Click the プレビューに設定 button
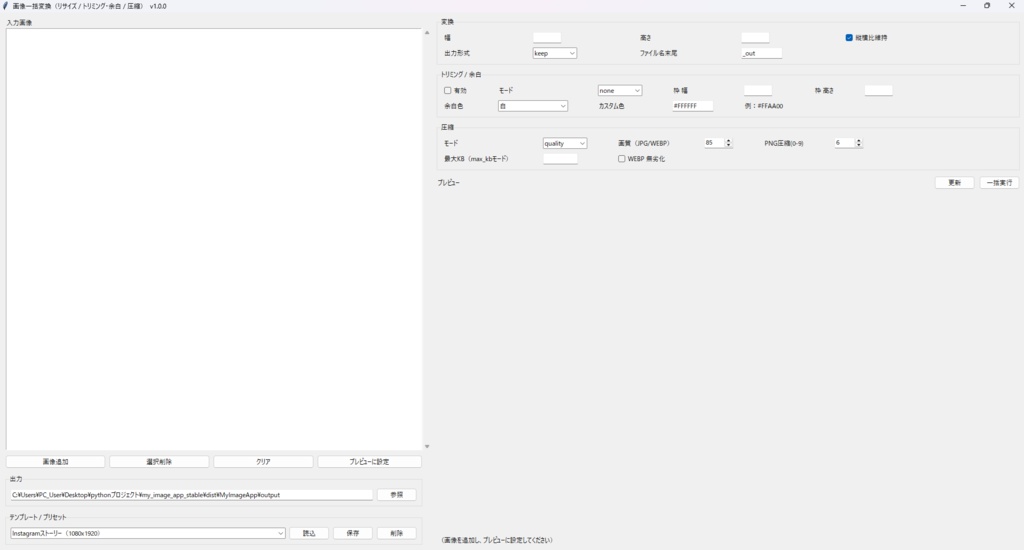Viewport: 1024px width, 550px height. (370, 461)
